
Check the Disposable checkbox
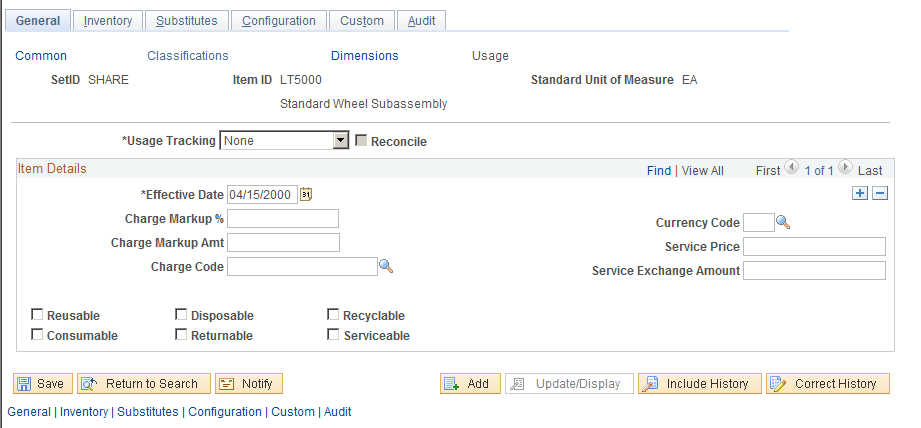[x=181, y=315]
